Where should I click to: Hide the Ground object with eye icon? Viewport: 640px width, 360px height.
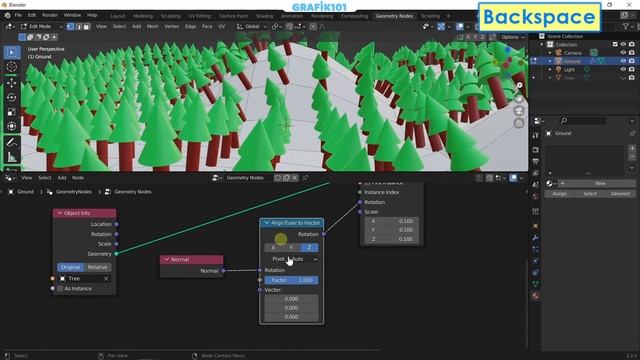click(623, 61)
